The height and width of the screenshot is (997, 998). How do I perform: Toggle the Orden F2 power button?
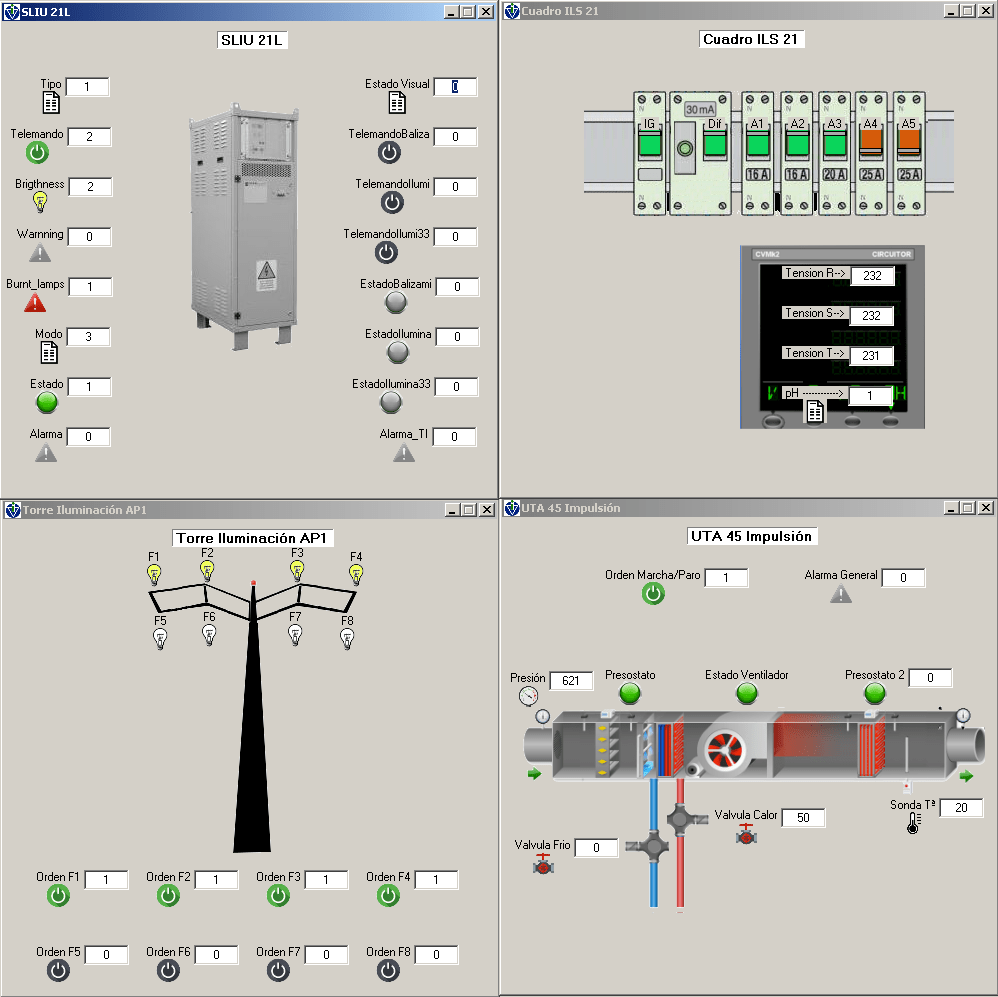[169, 896]
